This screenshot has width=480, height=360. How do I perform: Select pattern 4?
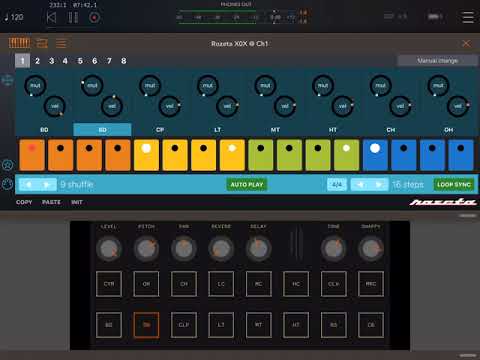point(65,61)
